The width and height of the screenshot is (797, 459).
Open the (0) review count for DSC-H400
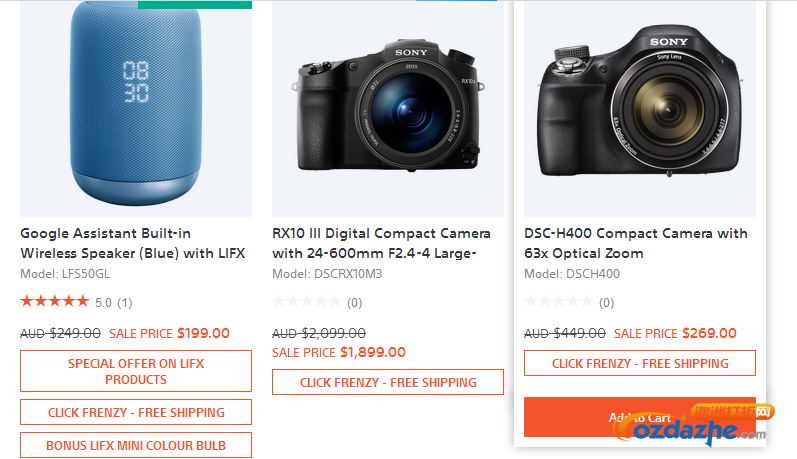point(606,303)
